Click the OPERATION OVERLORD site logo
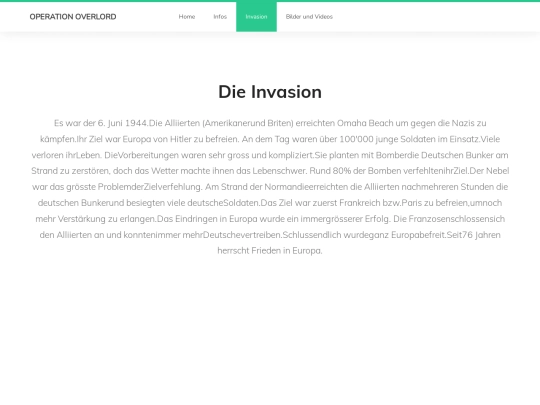540x405 pixels. [x=73, y=17]
